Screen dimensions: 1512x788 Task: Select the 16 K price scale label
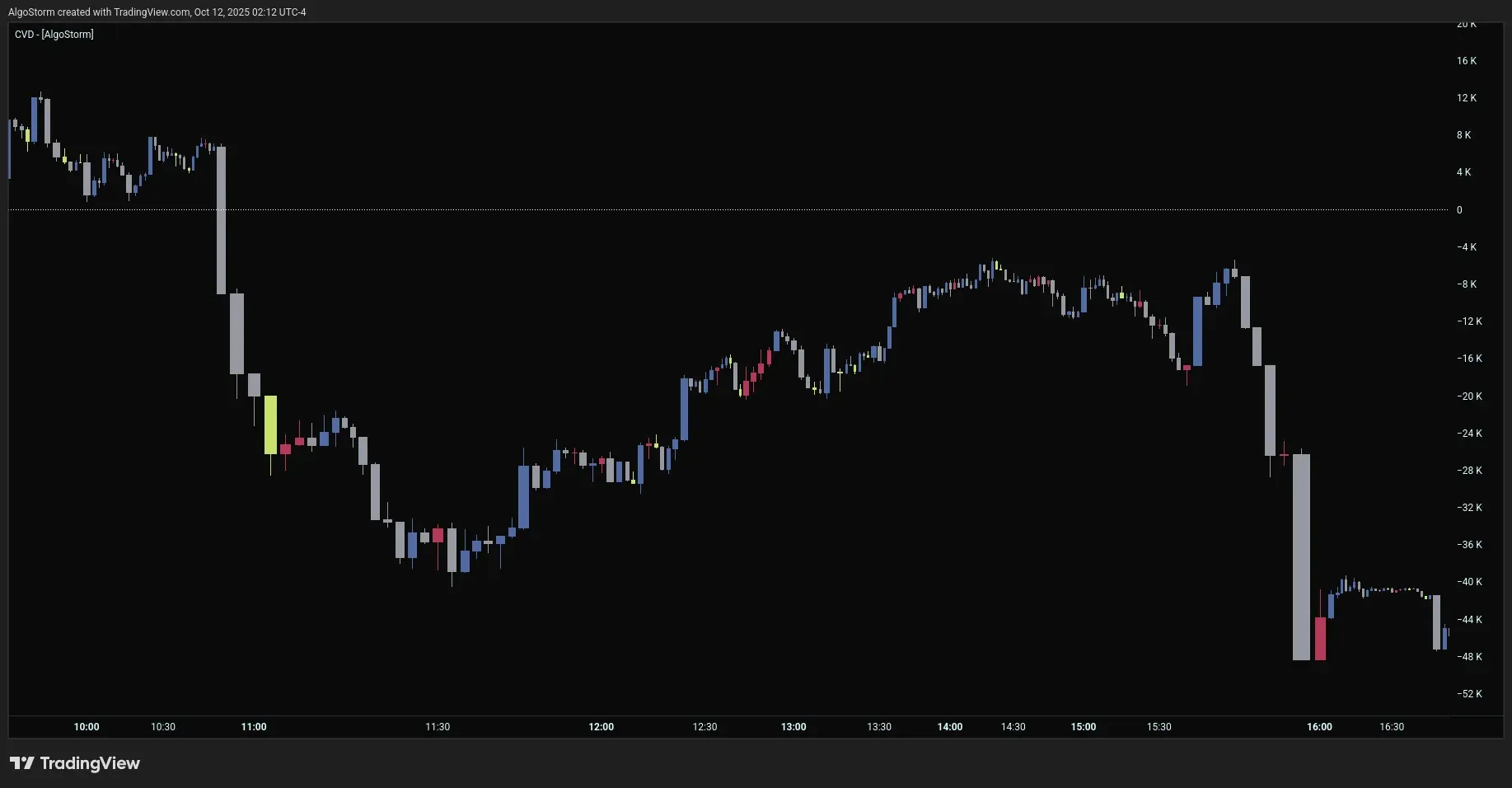[1467, 61]
